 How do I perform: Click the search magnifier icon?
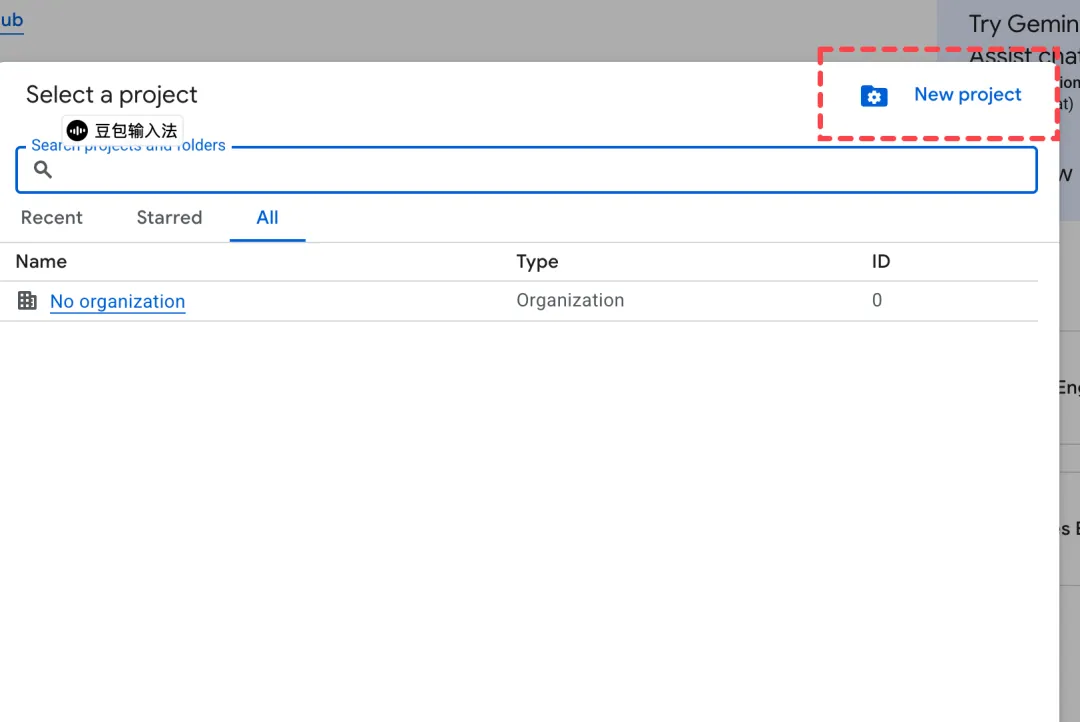click(x=43, y=169)
